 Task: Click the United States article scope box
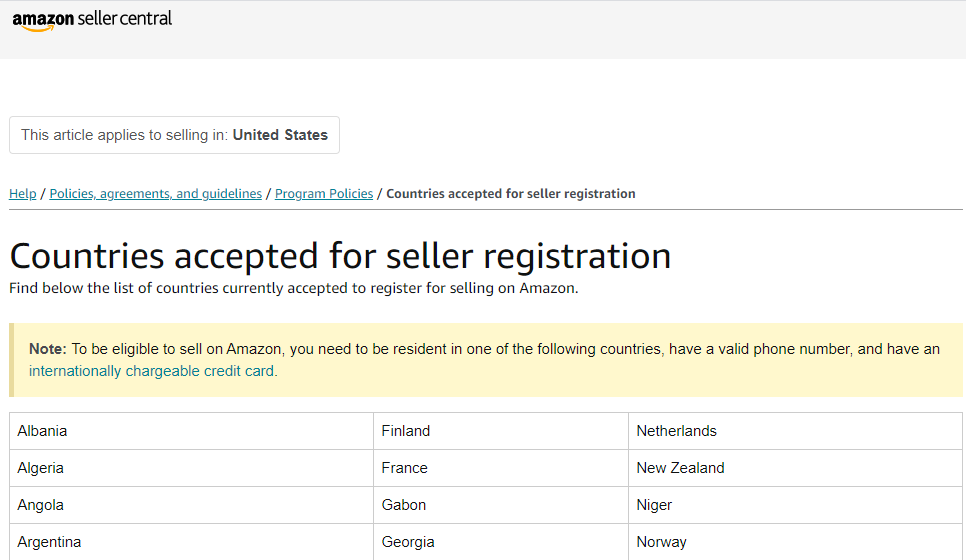pyautogui.click(x=174, y=135)
